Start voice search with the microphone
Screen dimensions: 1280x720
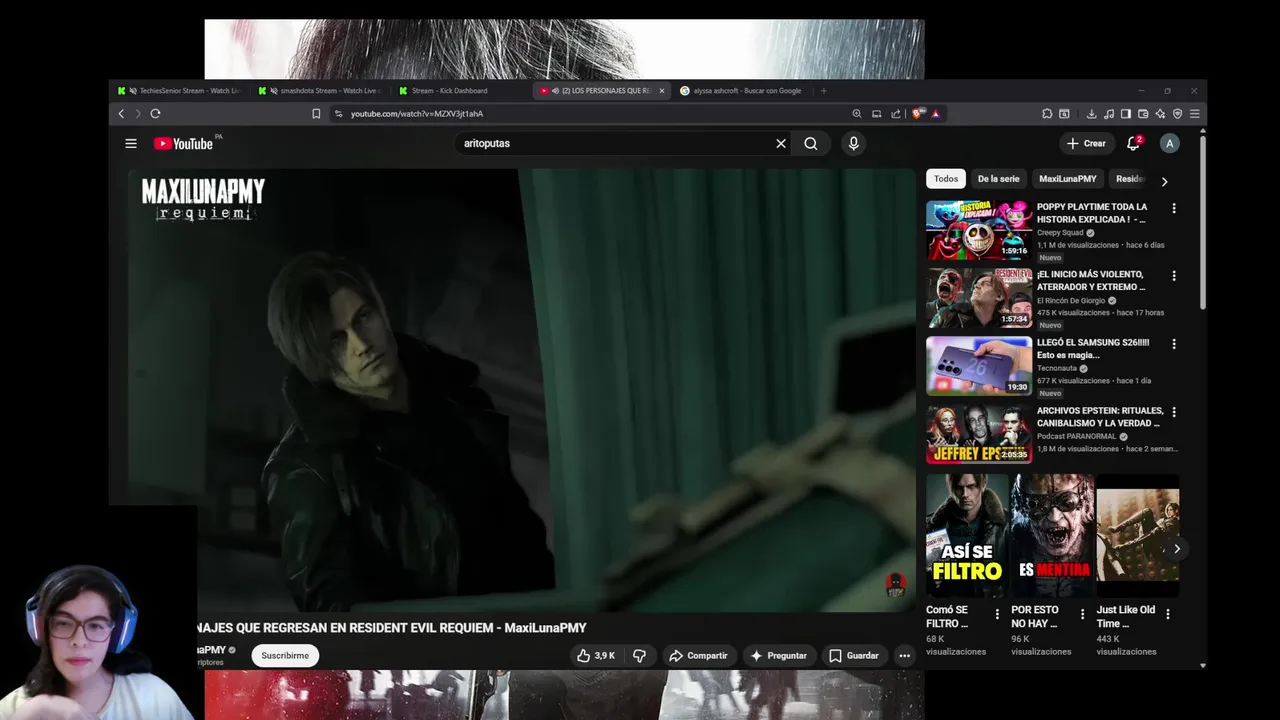click(853, 143)
